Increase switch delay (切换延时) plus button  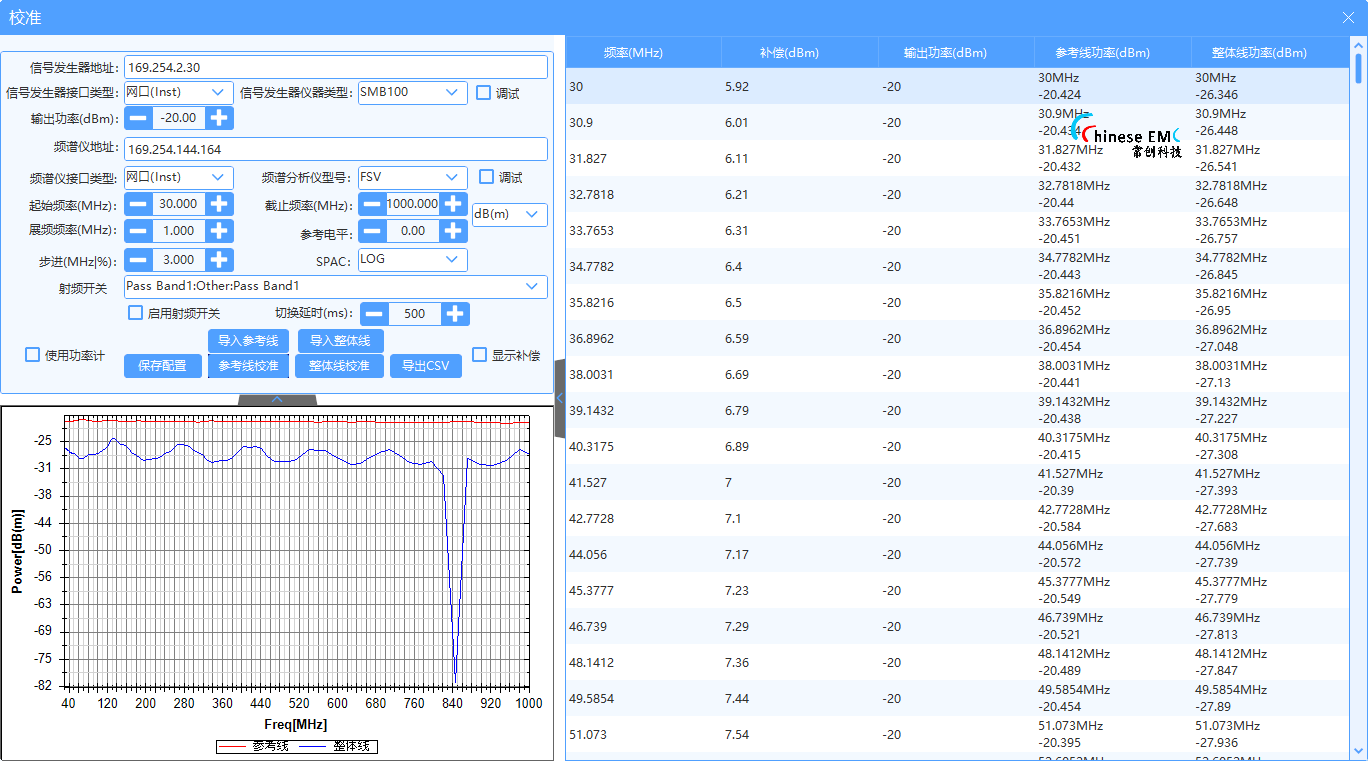[455, 313]
